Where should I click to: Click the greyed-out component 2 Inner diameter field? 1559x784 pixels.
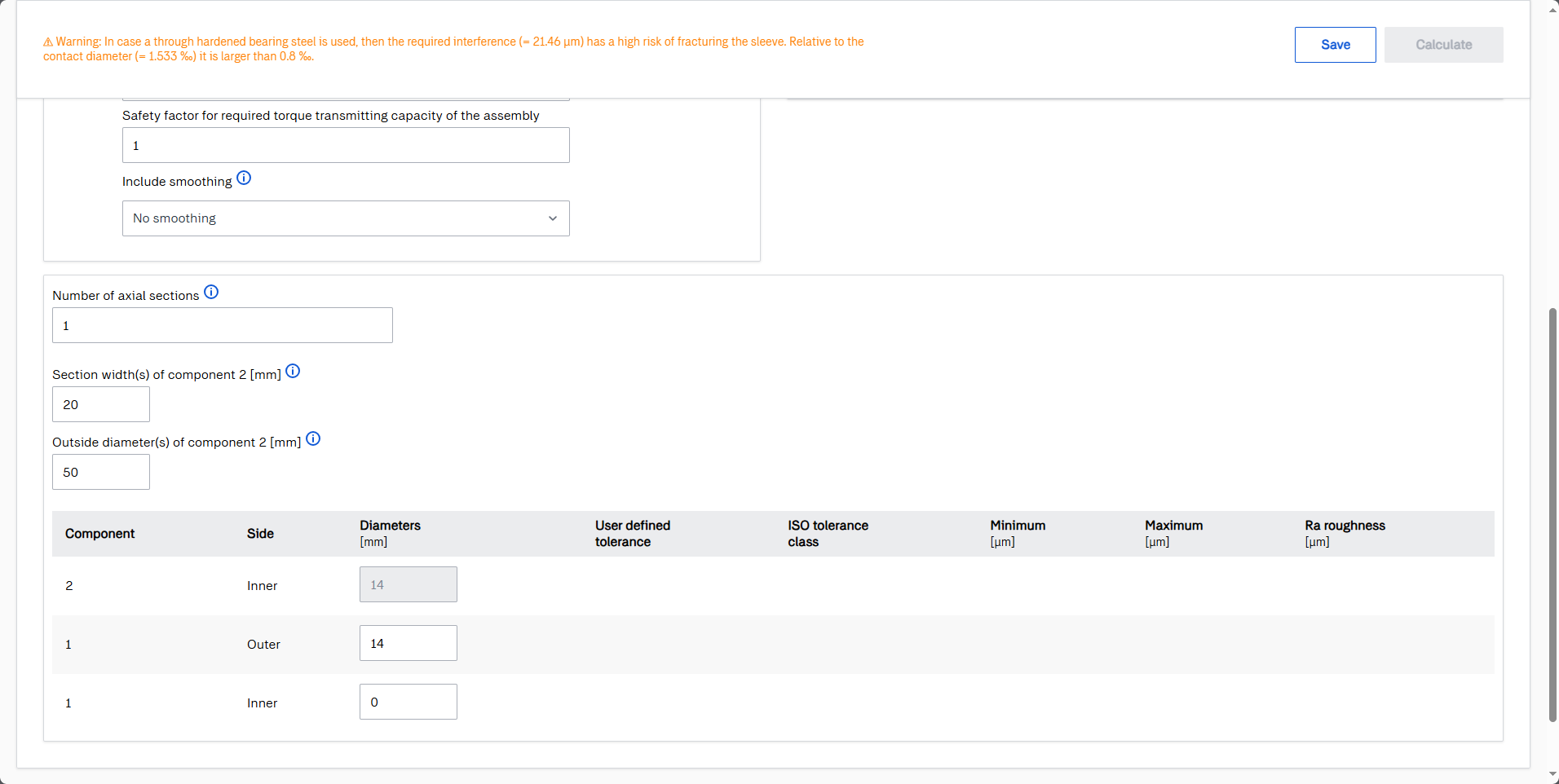click(408, 584)
